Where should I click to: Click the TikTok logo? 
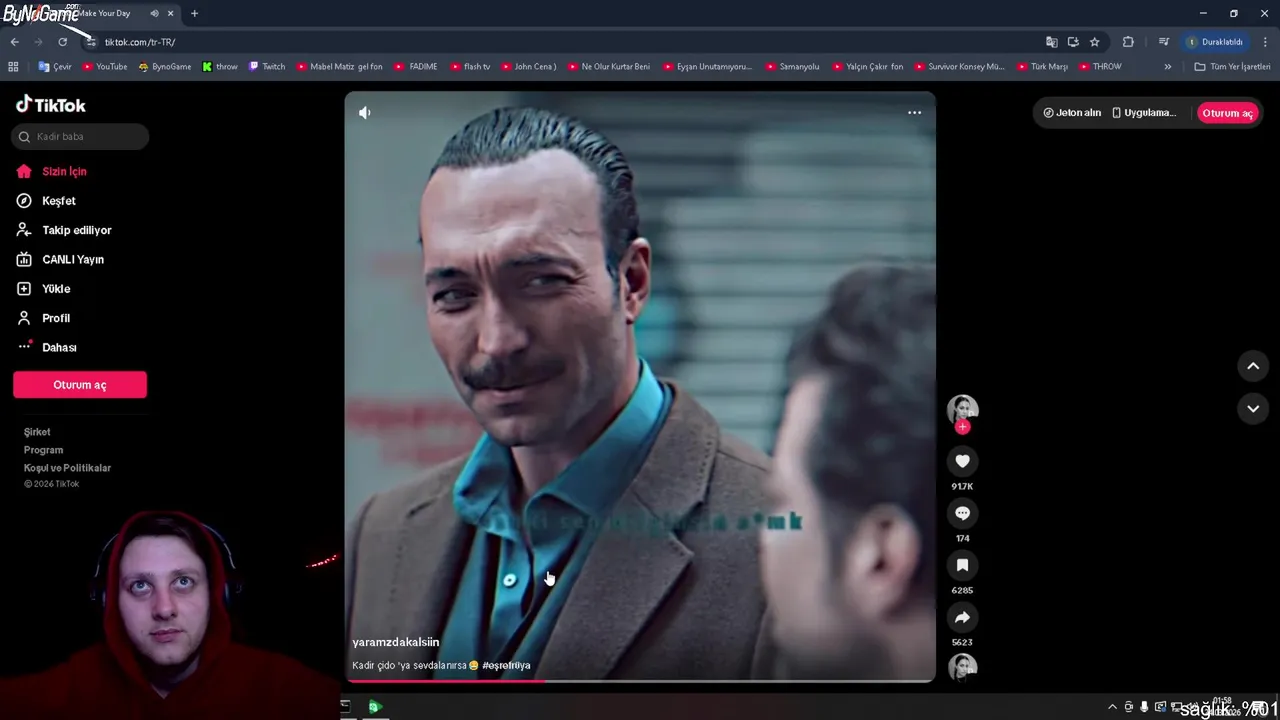pyautogui.click(x=51, y=105)
